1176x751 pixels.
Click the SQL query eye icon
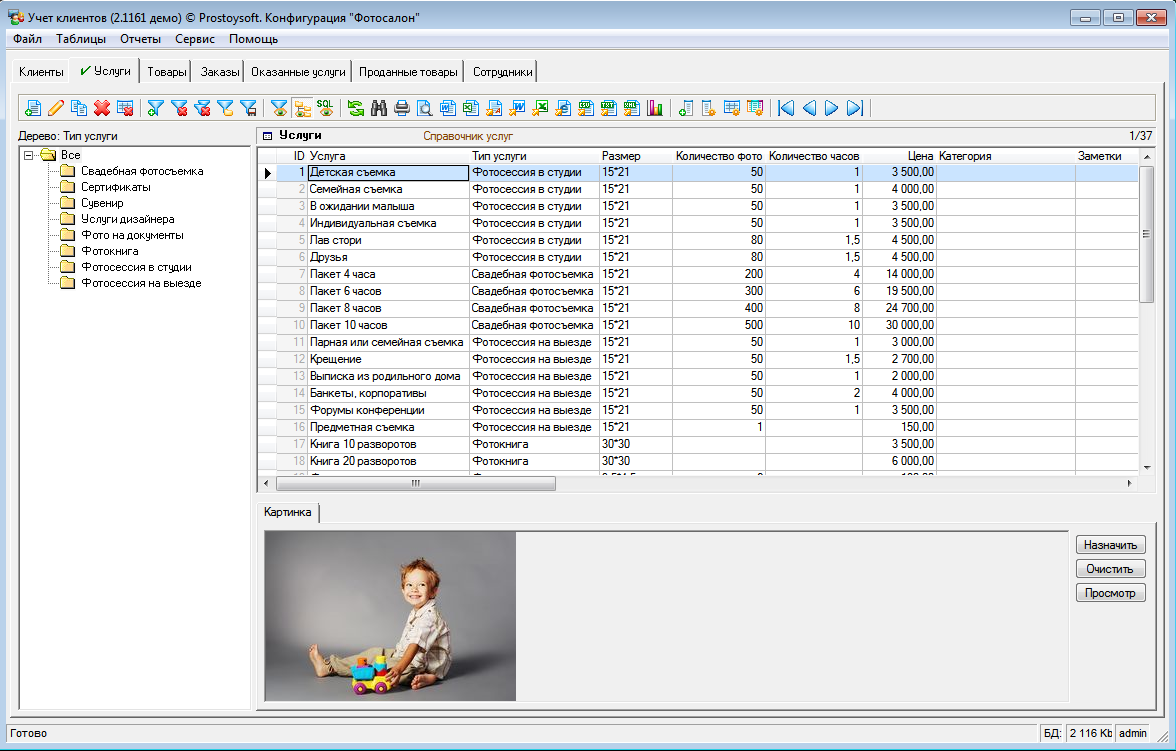(326, 108)
